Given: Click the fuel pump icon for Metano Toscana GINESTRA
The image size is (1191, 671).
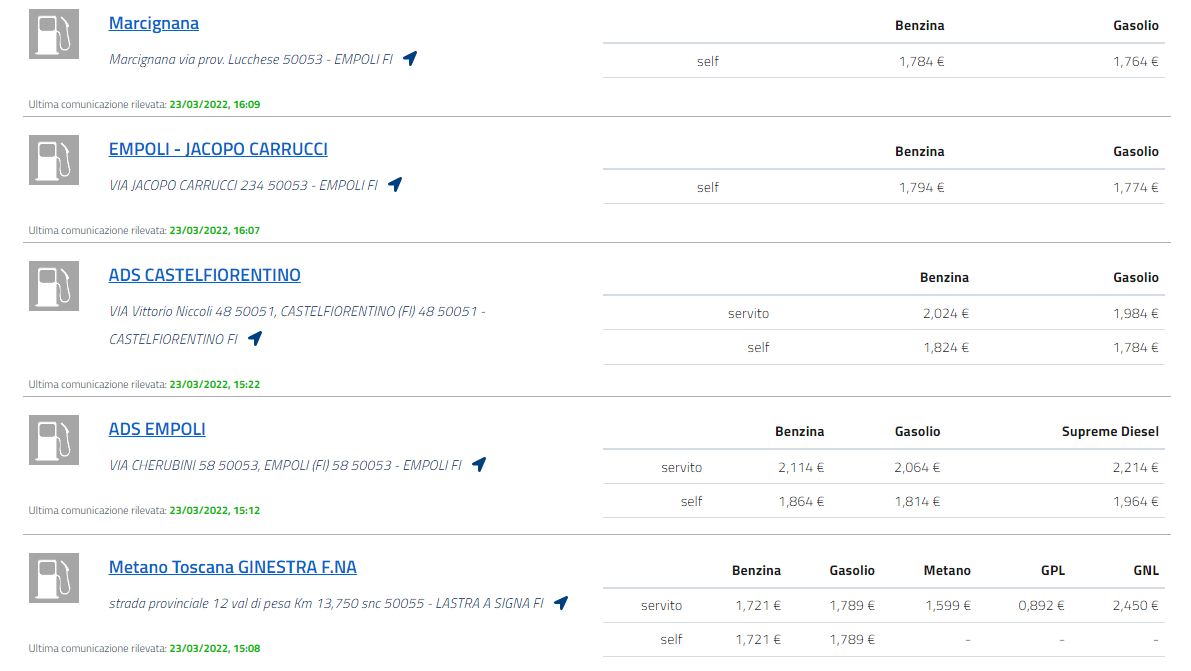Looking at the screenshot, I should 53,578.
